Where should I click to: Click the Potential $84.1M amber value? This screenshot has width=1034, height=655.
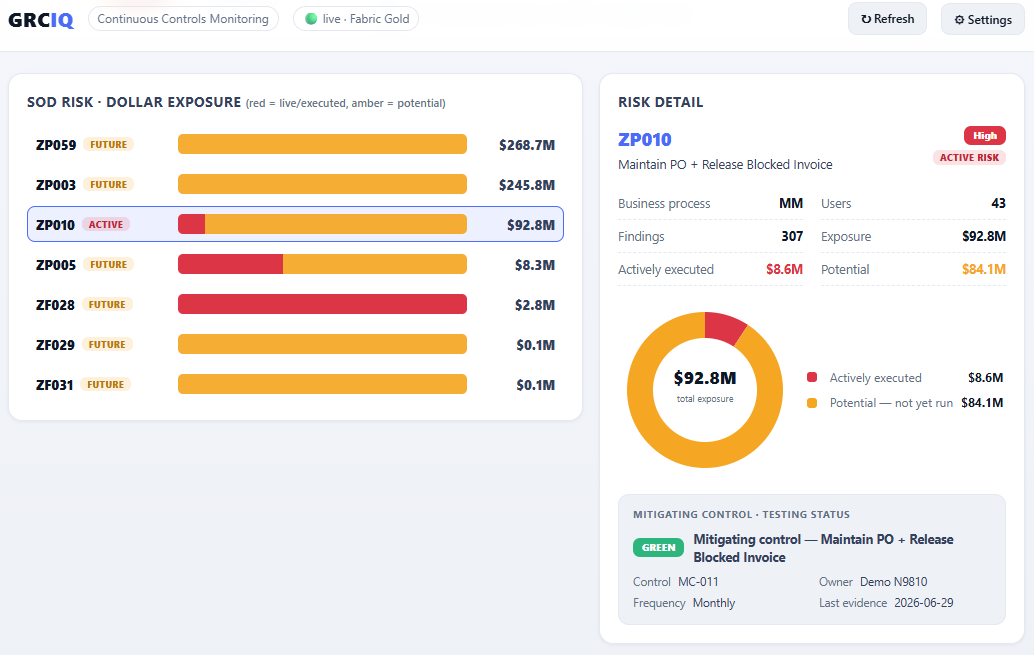[x=983, y=269]
